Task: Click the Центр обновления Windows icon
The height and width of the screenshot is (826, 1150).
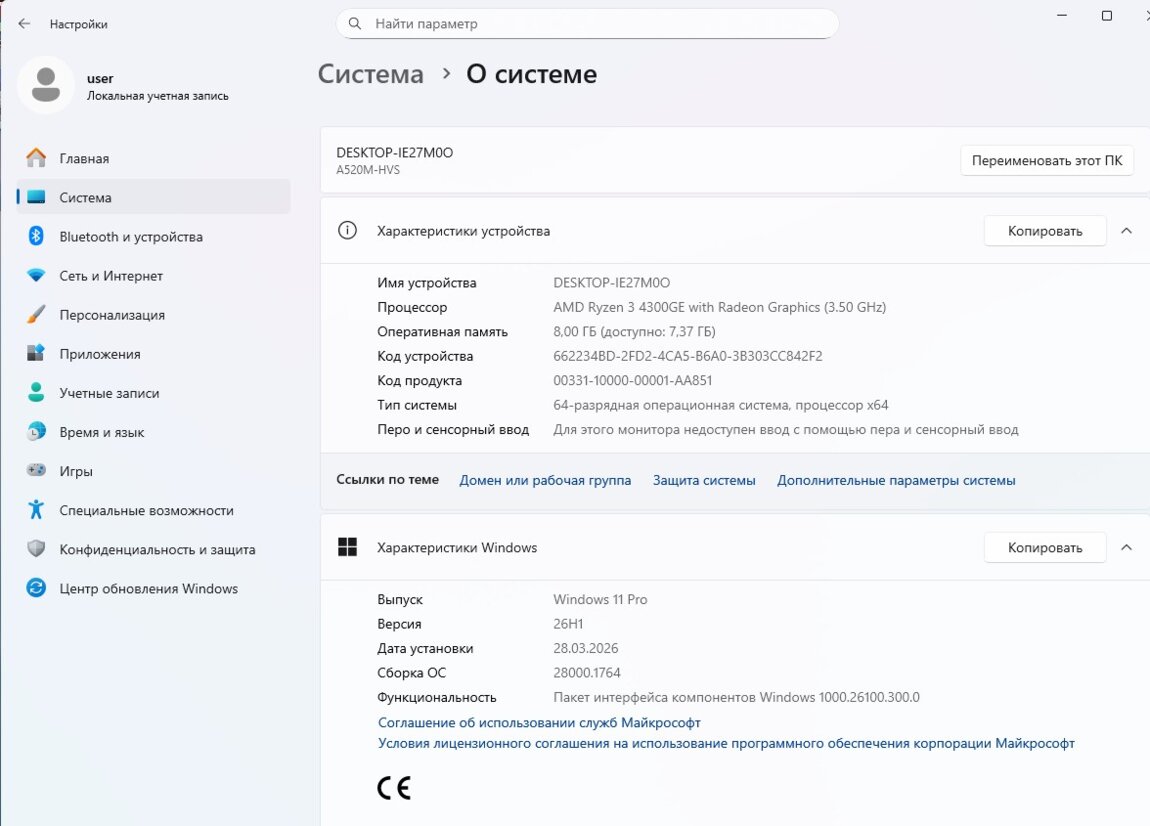Action: pos(36,589)
